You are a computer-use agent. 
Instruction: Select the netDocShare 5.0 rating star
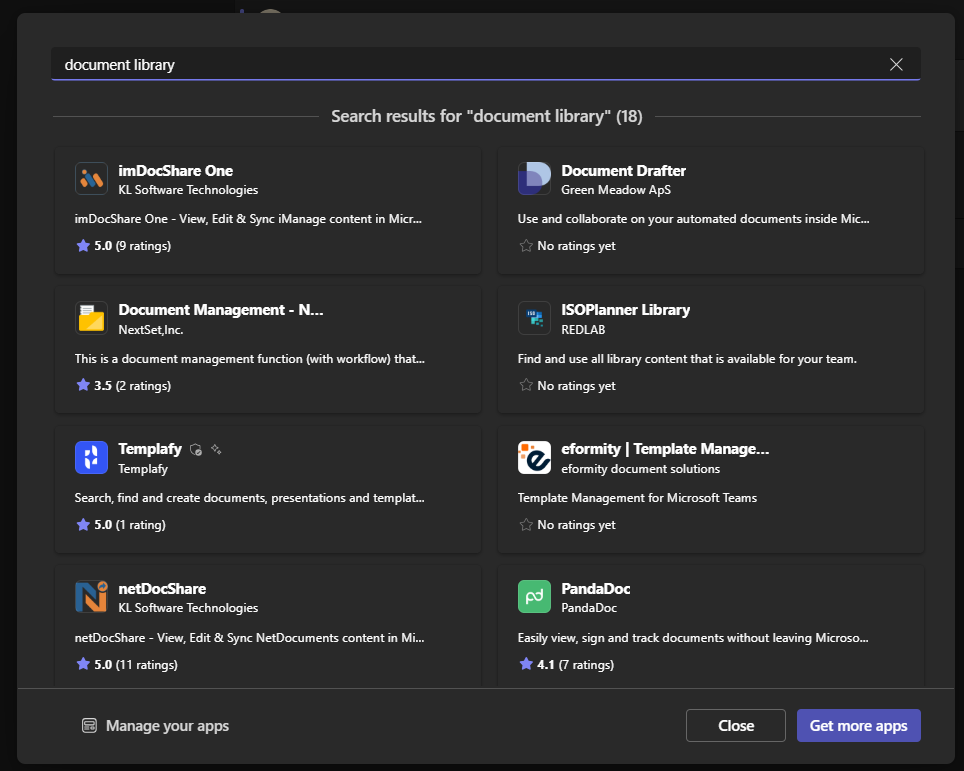coord(82,663)
